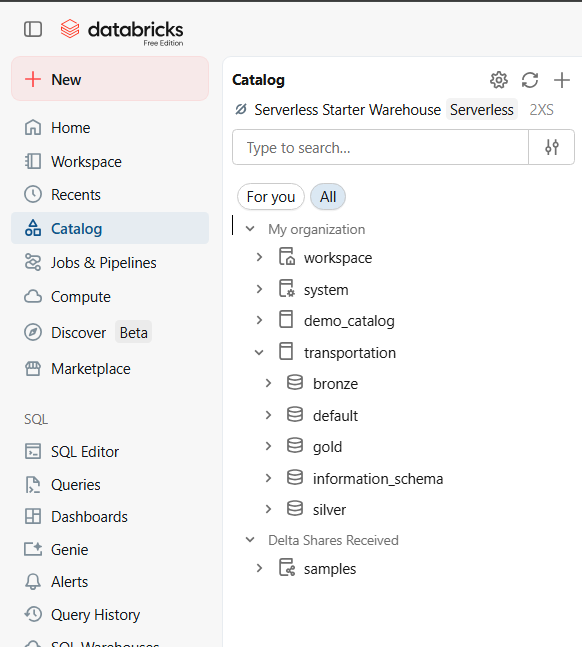The width and height of the screenshot is (582, 647).
Task: Click the Queries file icon
Action: pos(33,484)
